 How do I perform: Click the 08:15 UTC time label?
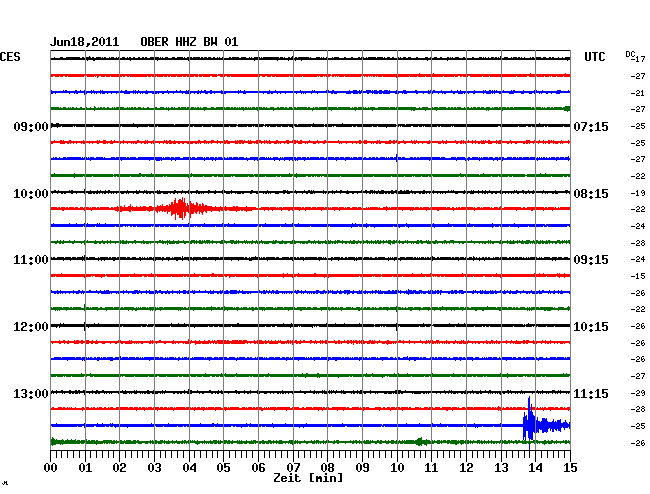click(x=591, y=194)
